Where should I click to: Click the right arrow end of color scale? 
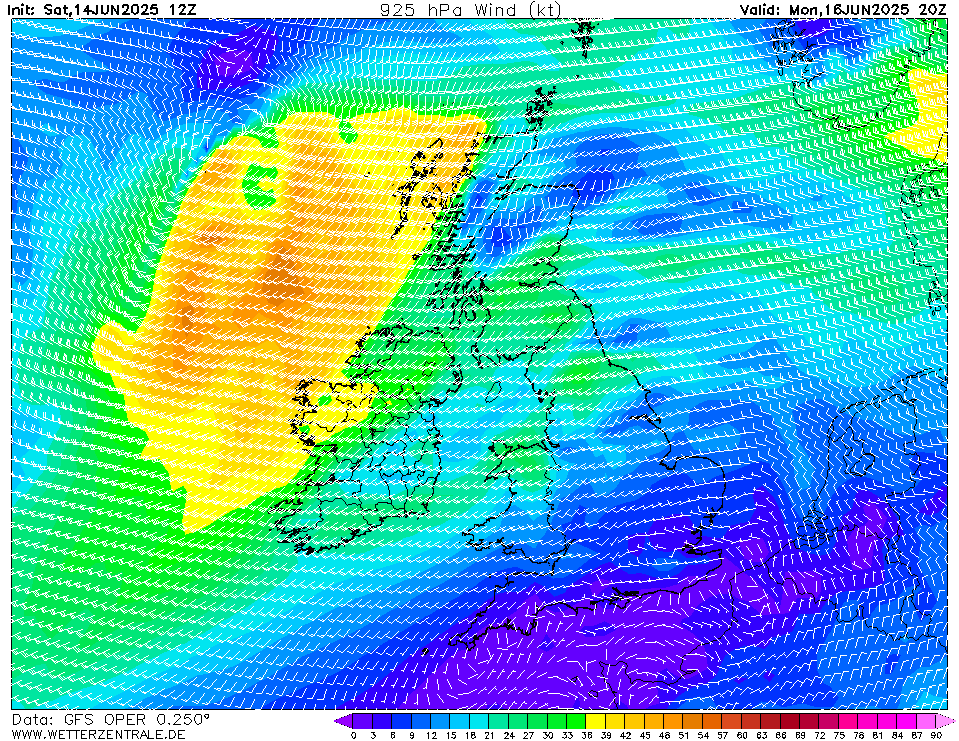point(945,721)
